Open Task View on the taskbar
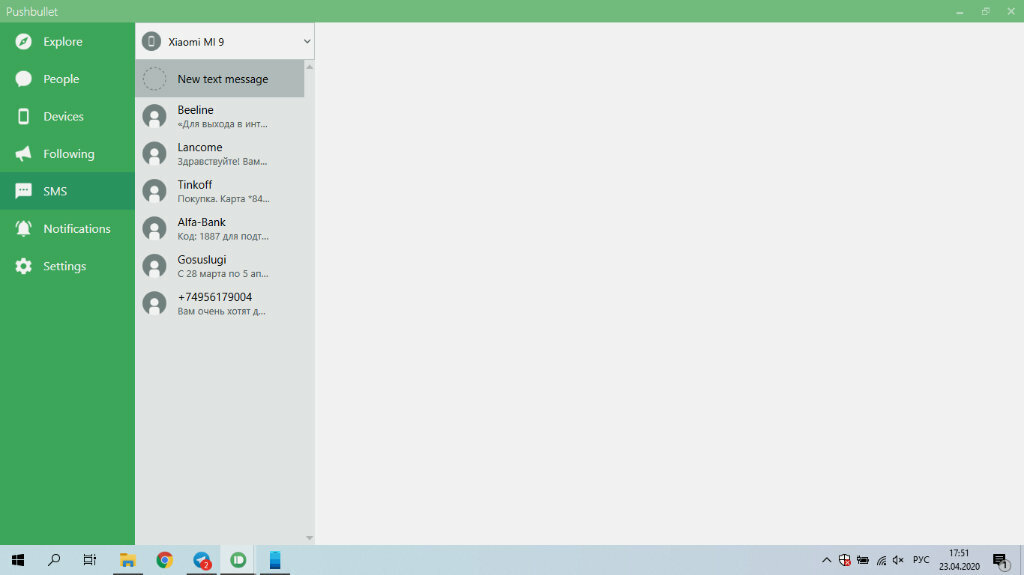Viewport: 1024px width, 575px height. [x=89, y=560]
